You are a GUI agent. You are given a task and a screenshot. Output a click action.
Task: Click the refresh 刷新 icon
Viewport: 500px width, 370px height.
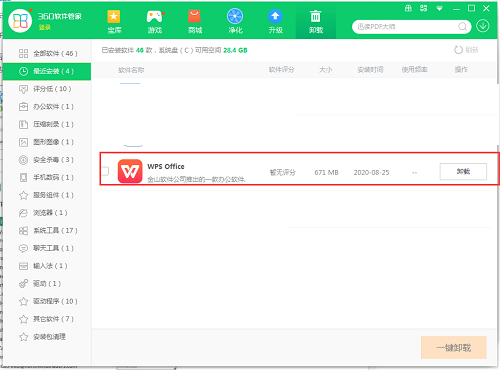pos(459,50)
